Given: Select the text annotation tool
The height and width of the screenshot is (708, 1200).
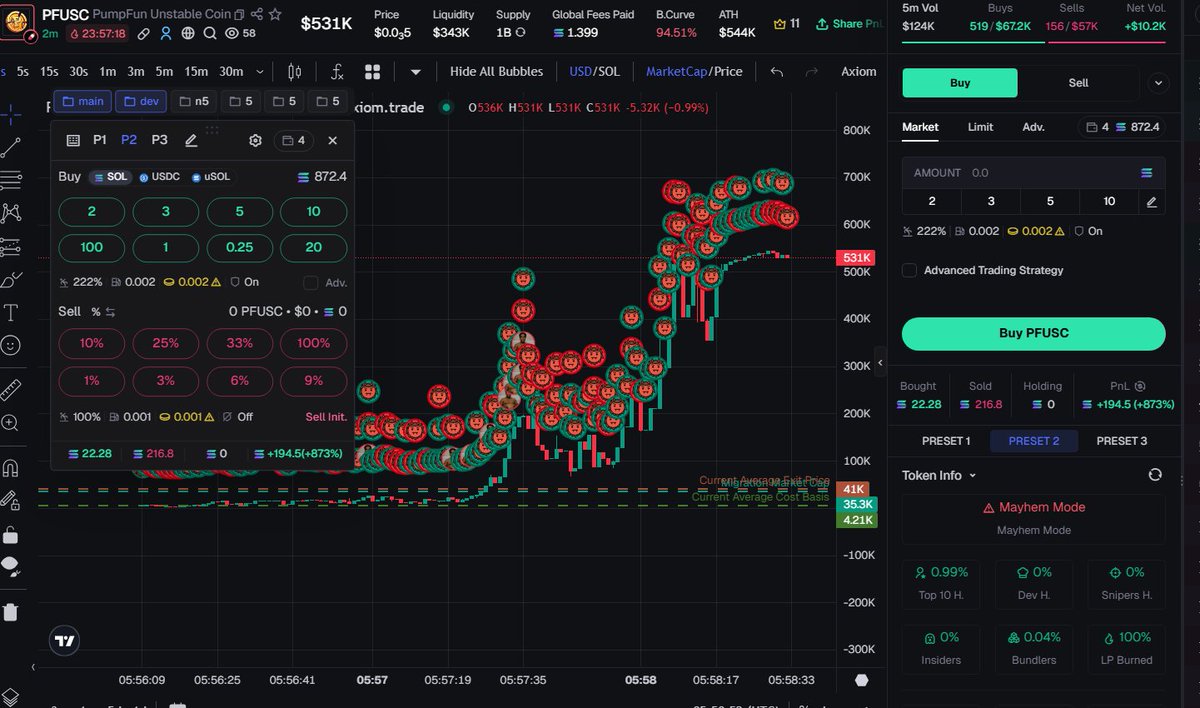Looking at the screenshot, I should tap(11, 312).
